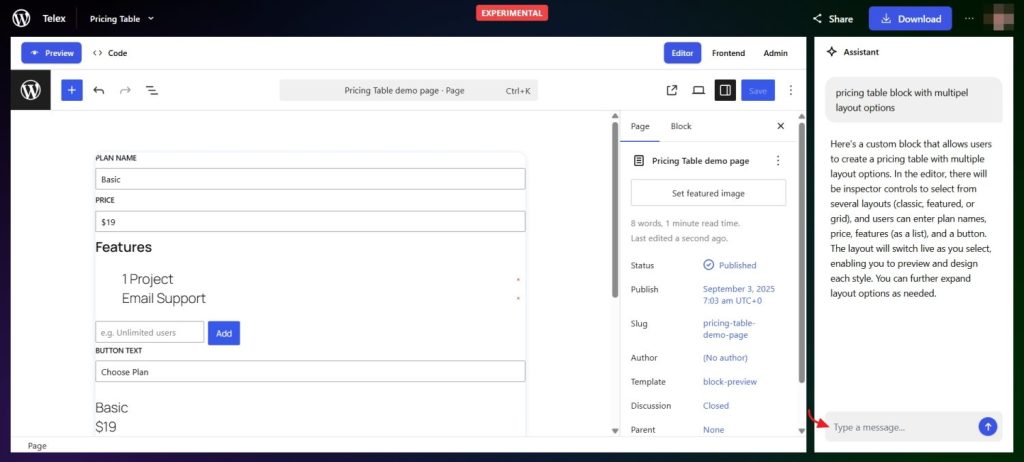This screenshot has width=1024, height=462.
Task: Click the Download button
Action: (x=910, y=18)
